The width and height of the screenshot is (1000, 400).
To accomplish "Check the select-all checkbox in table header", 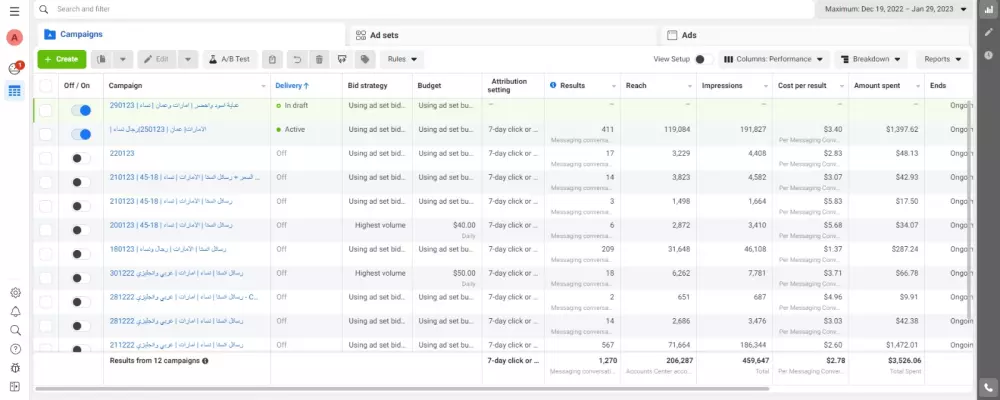I will [46, 86].
